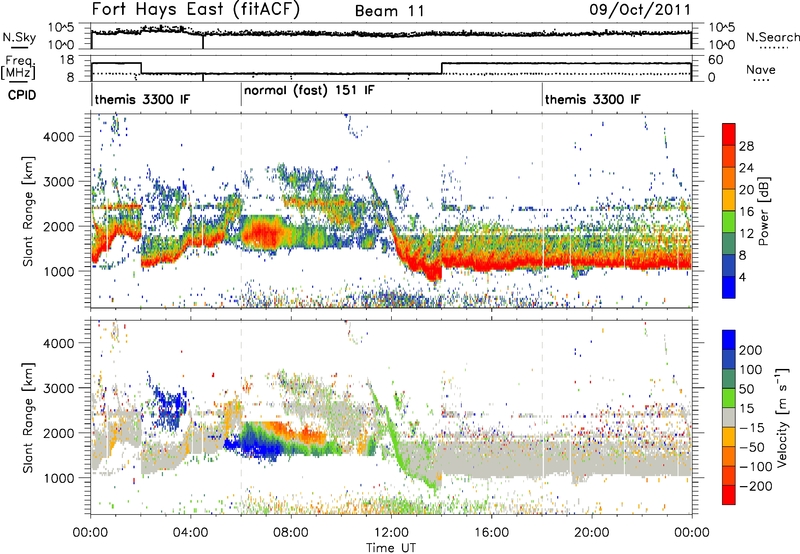Viewport: 800px width, 554px height.
Task: Click the orange negative-velocity patch near 08:00
Action: 295,433
